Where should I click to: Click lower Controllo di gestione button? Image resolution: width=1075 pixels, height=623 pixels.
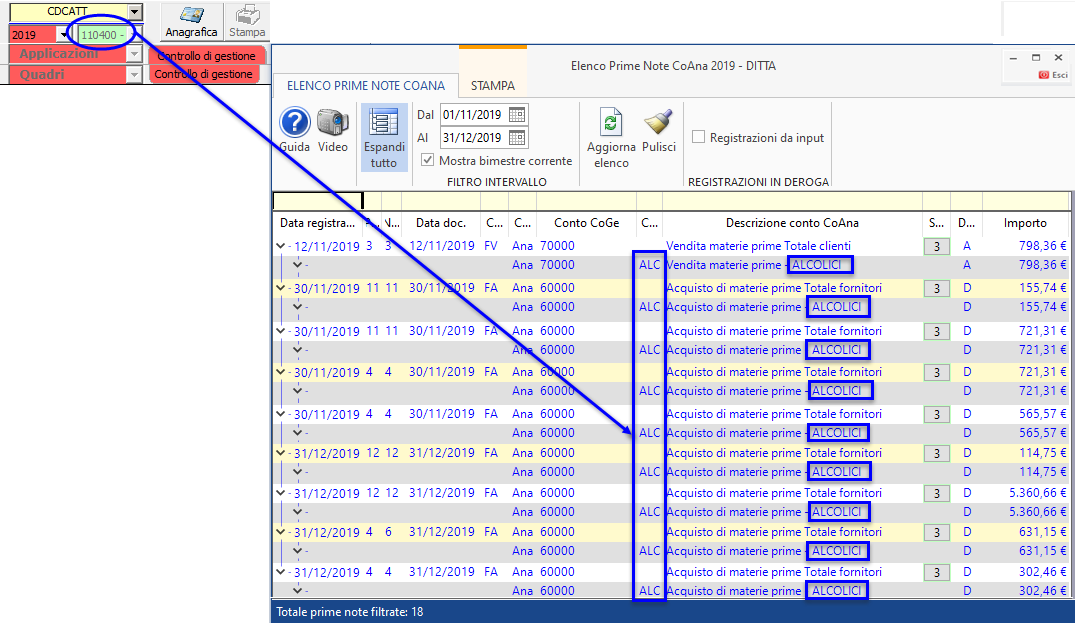[x=204, y=74]
